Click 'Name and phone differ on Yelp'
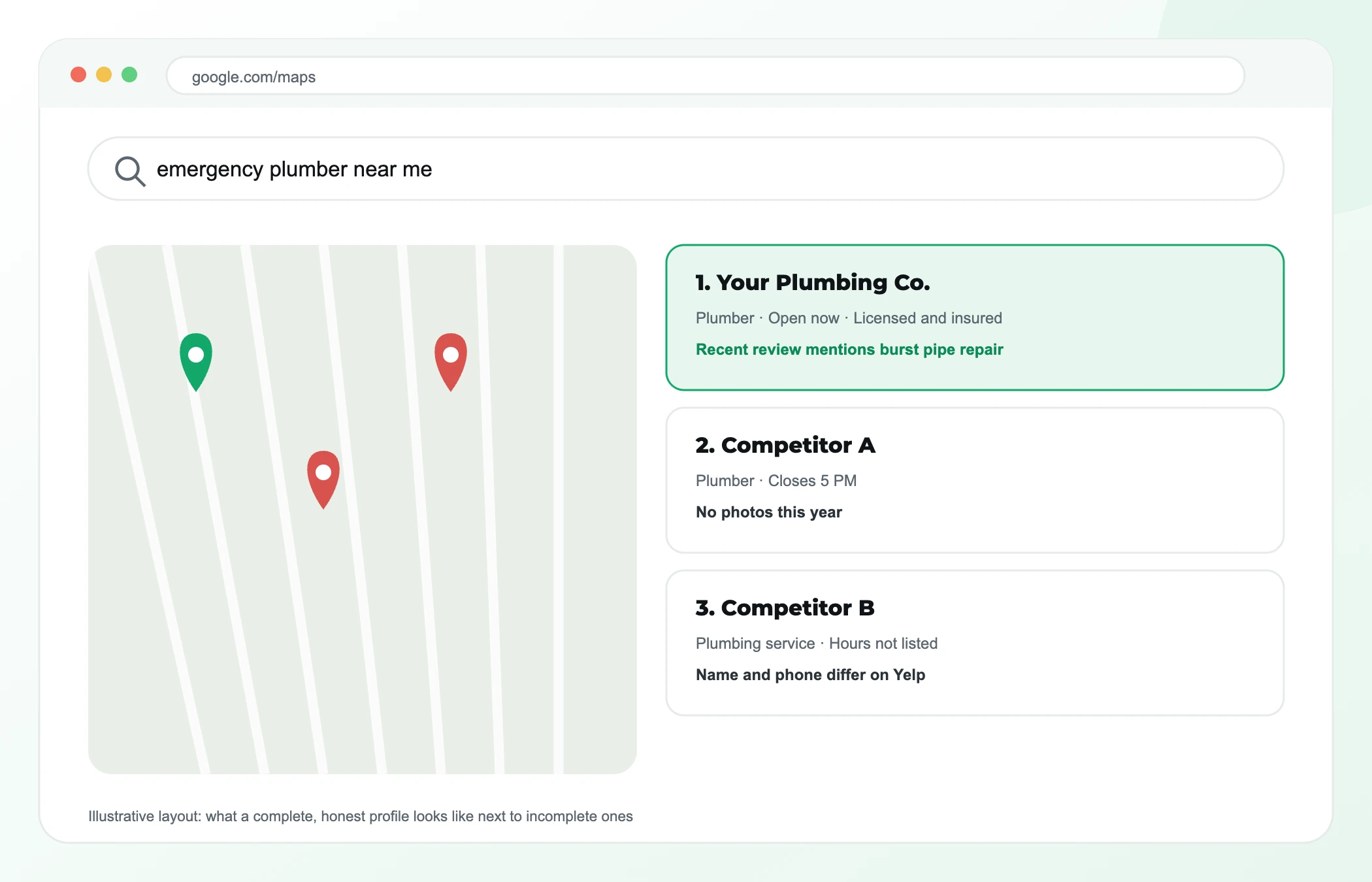Viewport: 1372px width, 882px height. point(811,675)
